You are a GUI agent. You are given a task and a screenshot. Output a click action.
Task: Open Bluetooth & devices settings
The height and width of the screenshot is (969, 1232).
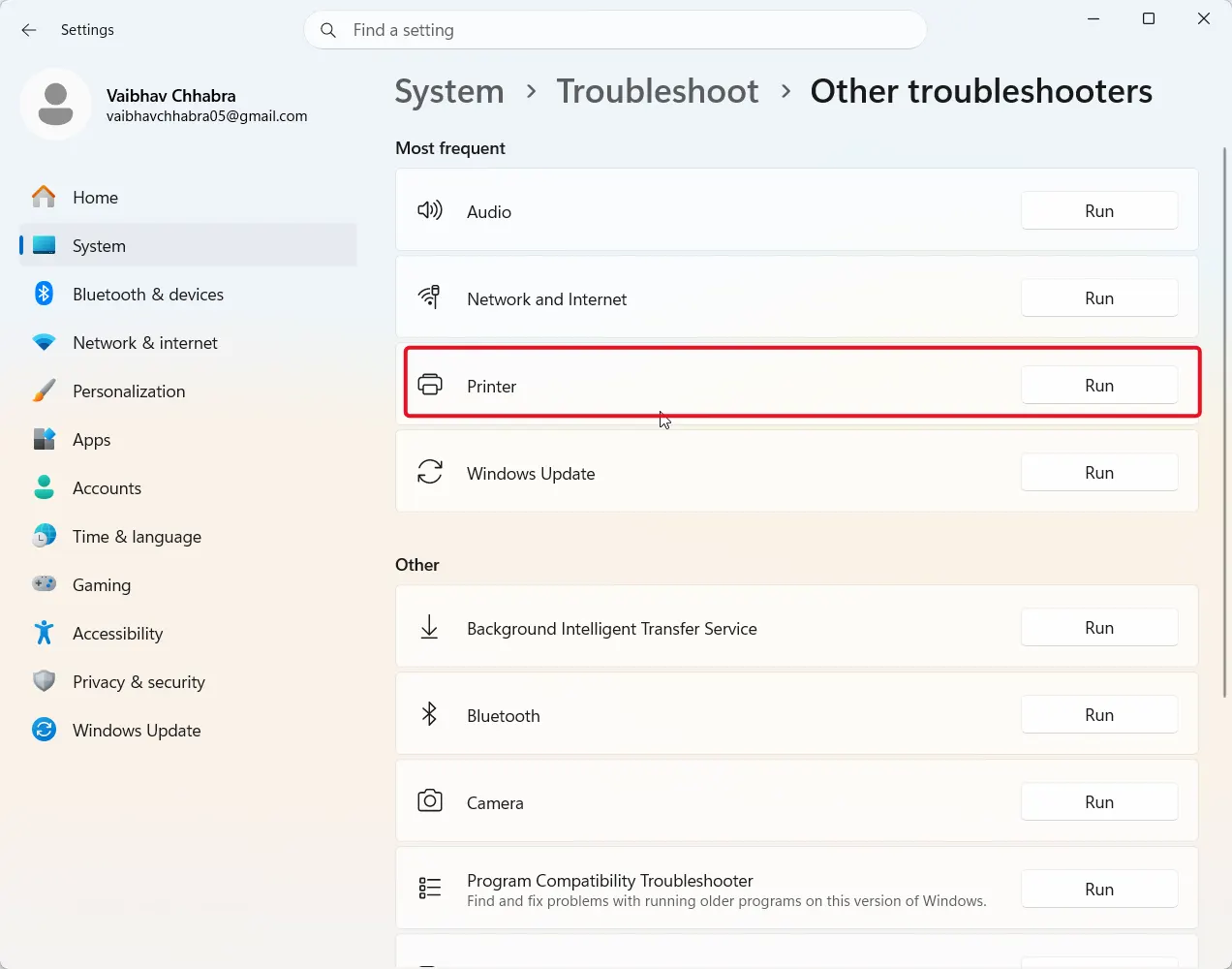[x=188, y=294]
